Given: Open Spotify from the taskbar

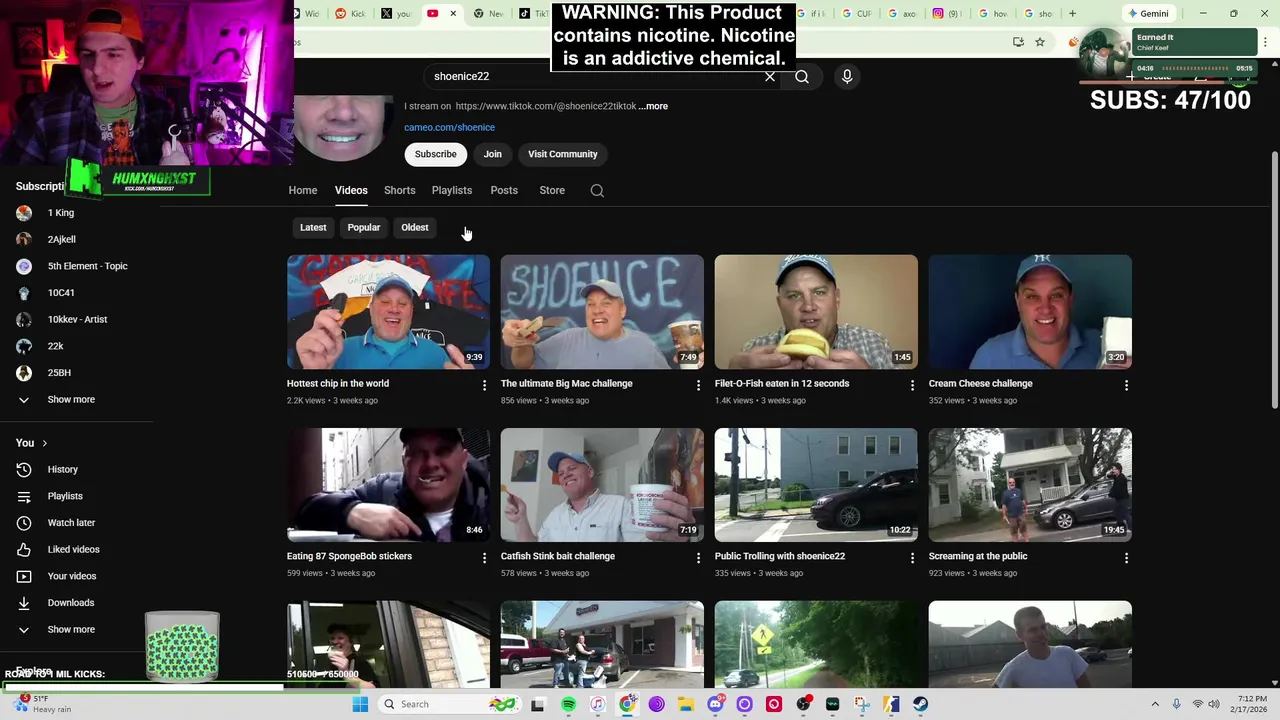Looking at the screenshot, I should click(568, 704).
